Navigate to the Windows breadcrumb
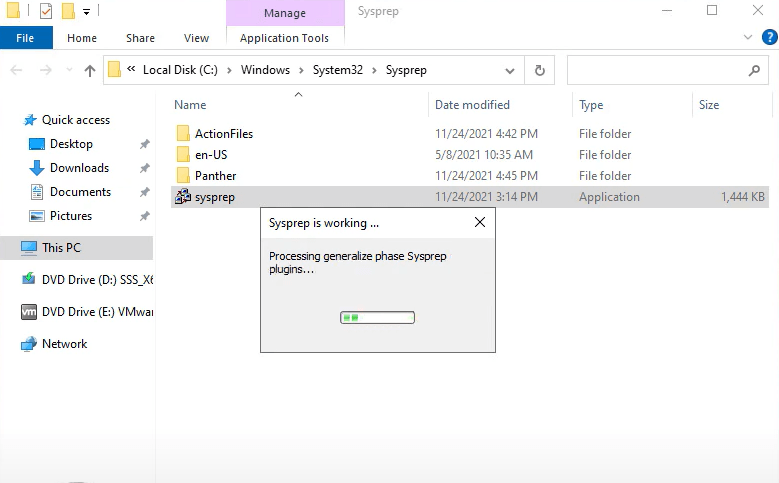The image size is (779, 483). pos(265,70)
